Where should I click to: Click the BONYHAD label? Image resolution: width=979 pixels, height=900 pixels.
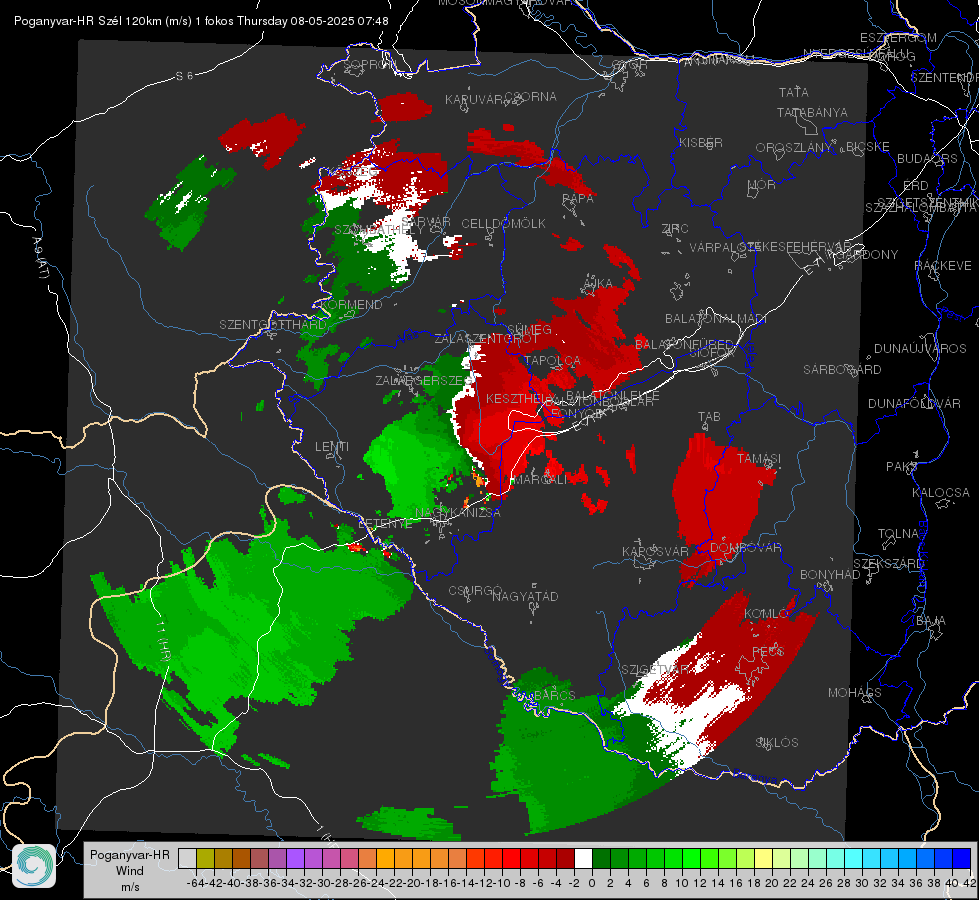pyautogui.click(x=830, y=574)
